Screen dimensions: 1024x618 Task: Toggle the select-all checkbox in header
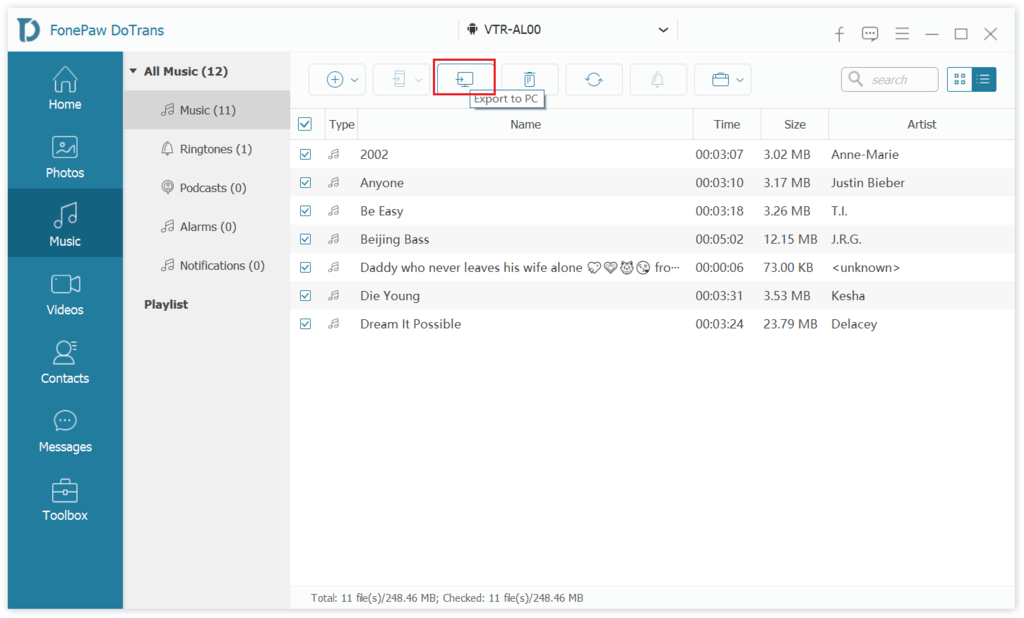point(305,124)
